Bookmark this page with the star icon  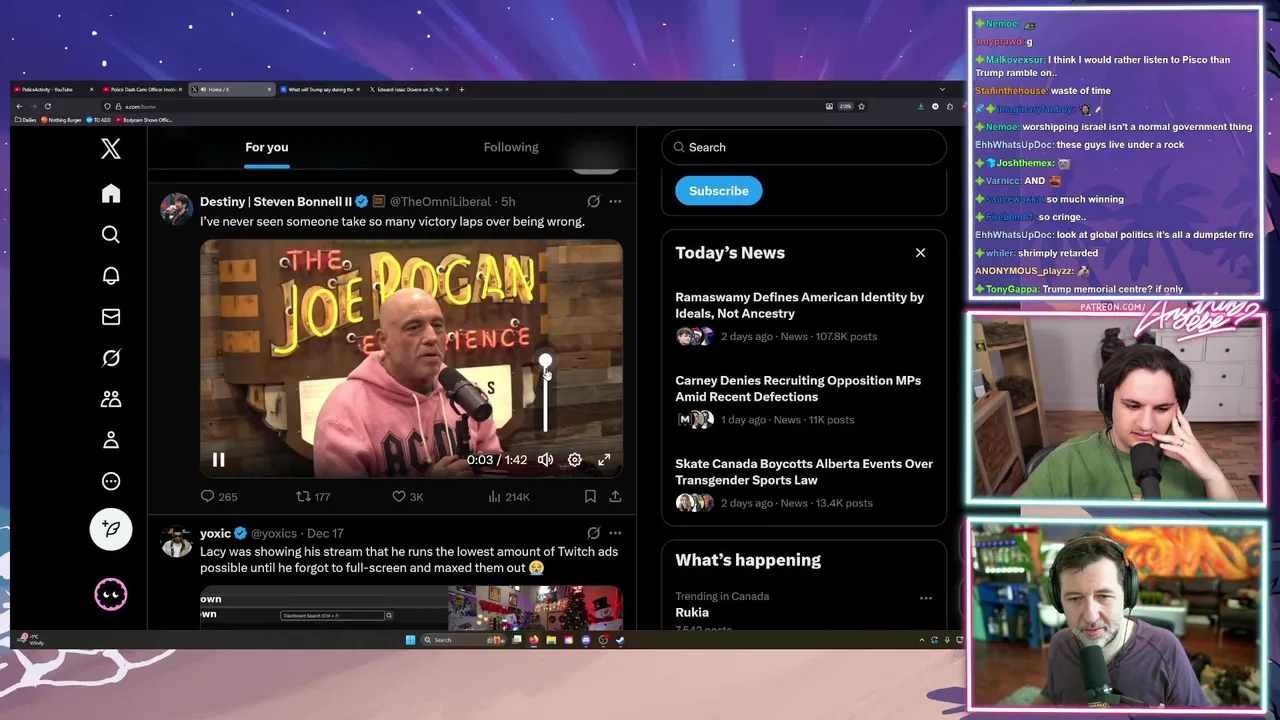coord(861,106)
